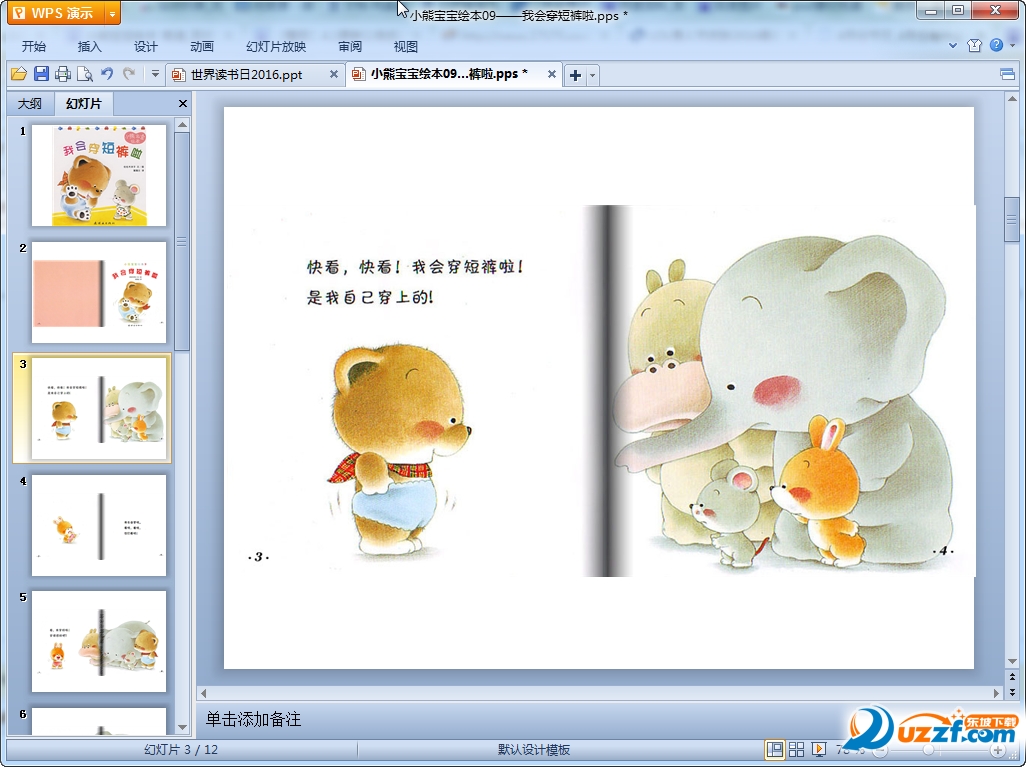Image resolution: width=1026 pixels, height=767 pixels.
Task: Save the presentation with the disk icon
Action: (x=41, y=74)
